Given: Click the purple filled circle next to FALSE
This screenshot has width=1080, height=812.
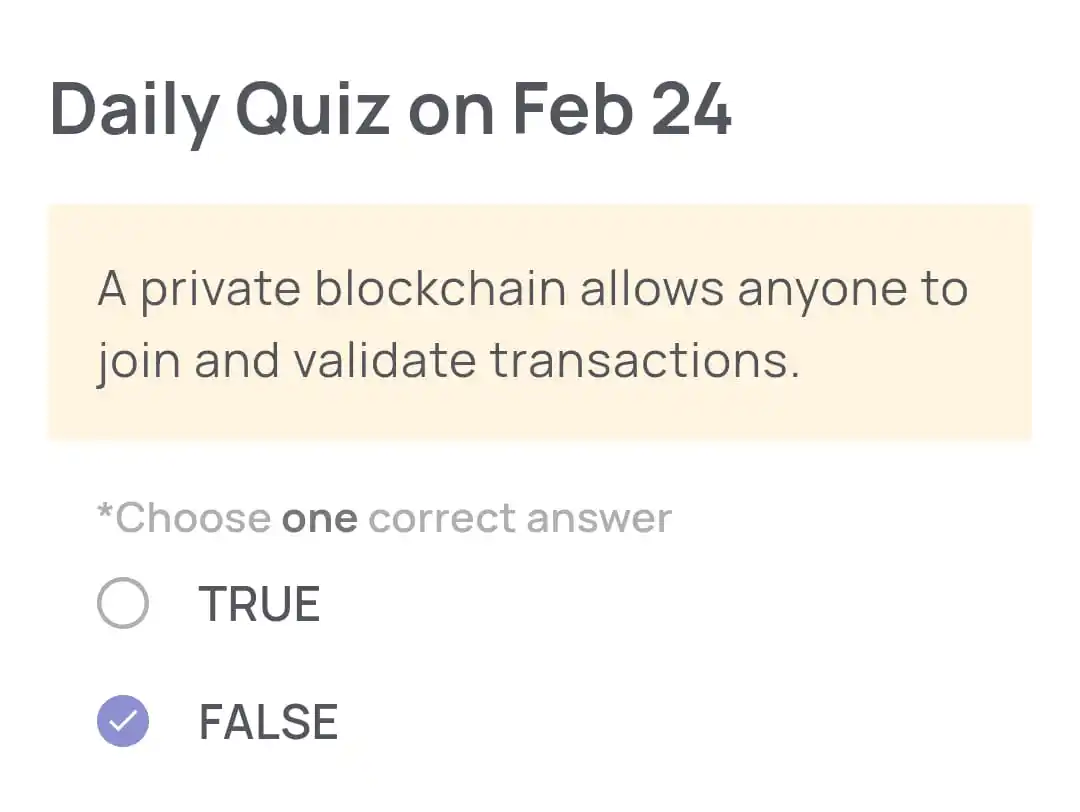Looking at the screenshot, I should click(x=123, y=721).
